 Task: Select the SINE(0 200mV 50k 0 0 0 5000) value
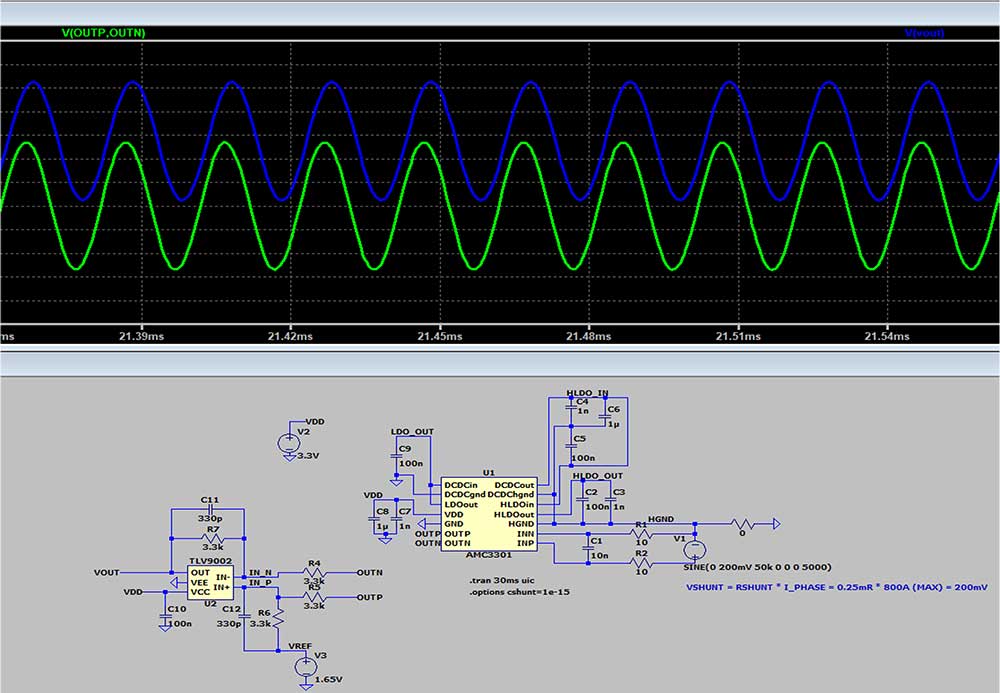click(x=757, y=567)
